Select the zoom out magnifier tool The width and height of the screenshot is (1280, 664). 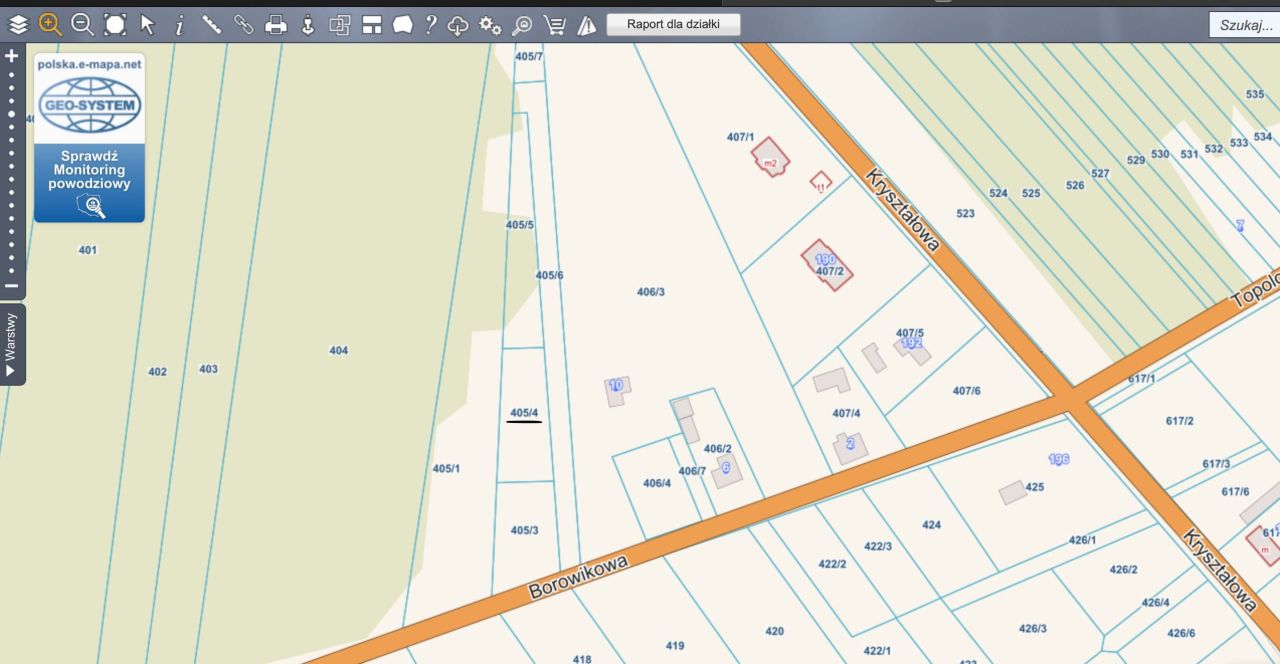tap(83, 24)
